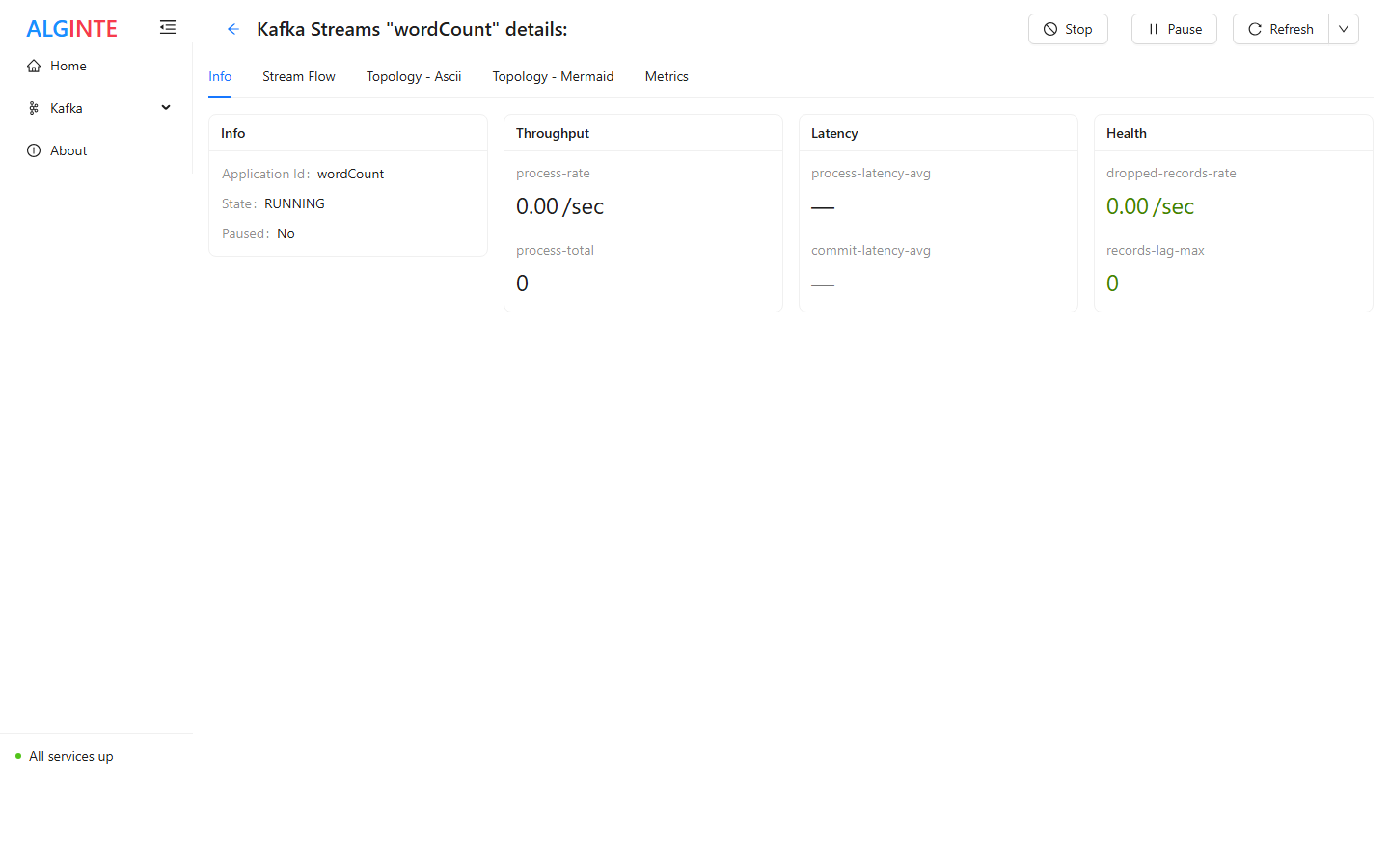Click the ALGINTE logo
Image resolution: width=1389 pixels, height=868 pixels.
click(71, 29)
